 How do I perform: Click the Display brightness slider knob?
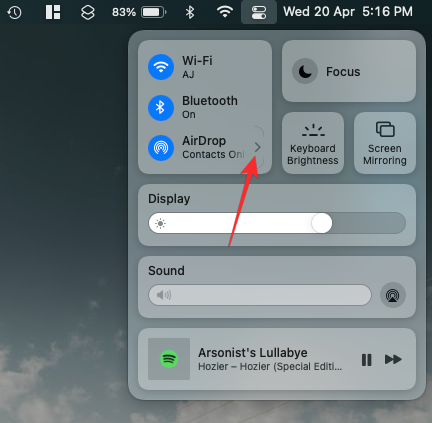pyautogui.click(x=322, y=223)
